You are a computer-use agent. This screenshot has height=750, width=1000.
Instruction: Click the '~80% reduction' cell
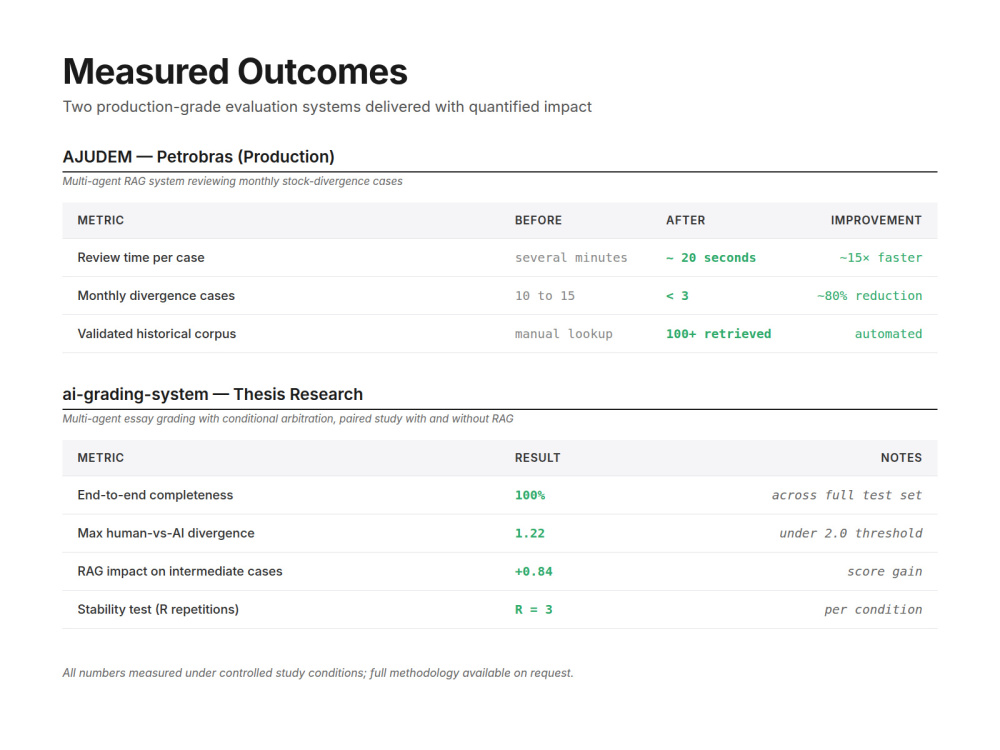point(869,296)
